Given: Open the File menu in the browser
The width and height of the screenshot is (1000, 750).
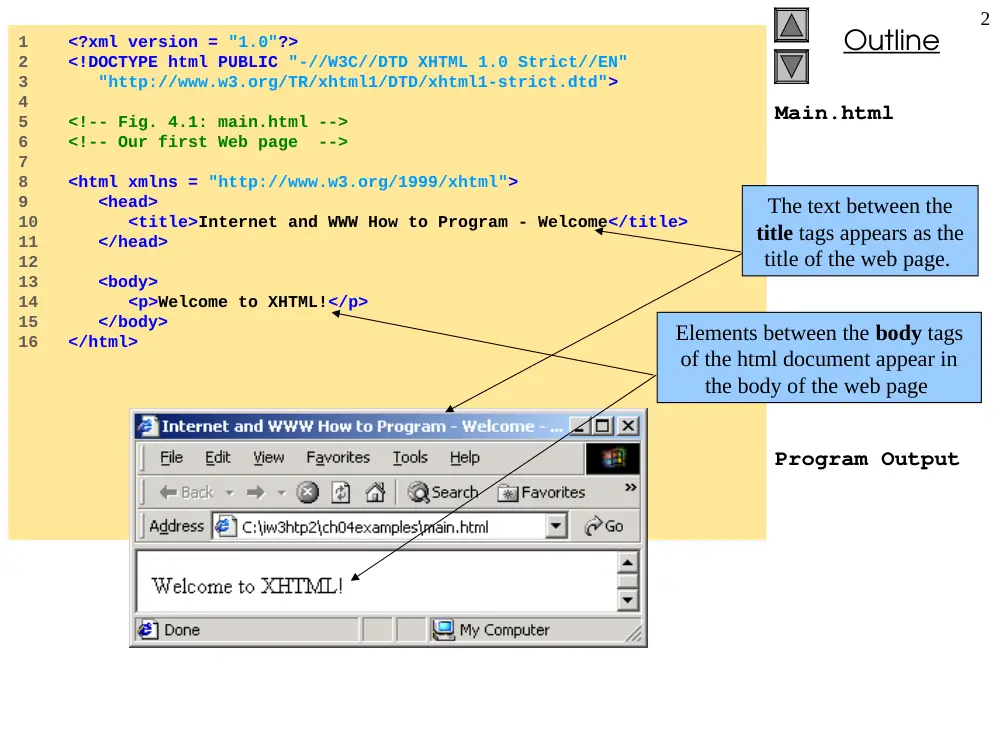Looking at the screenshot, I should [172, 457].
